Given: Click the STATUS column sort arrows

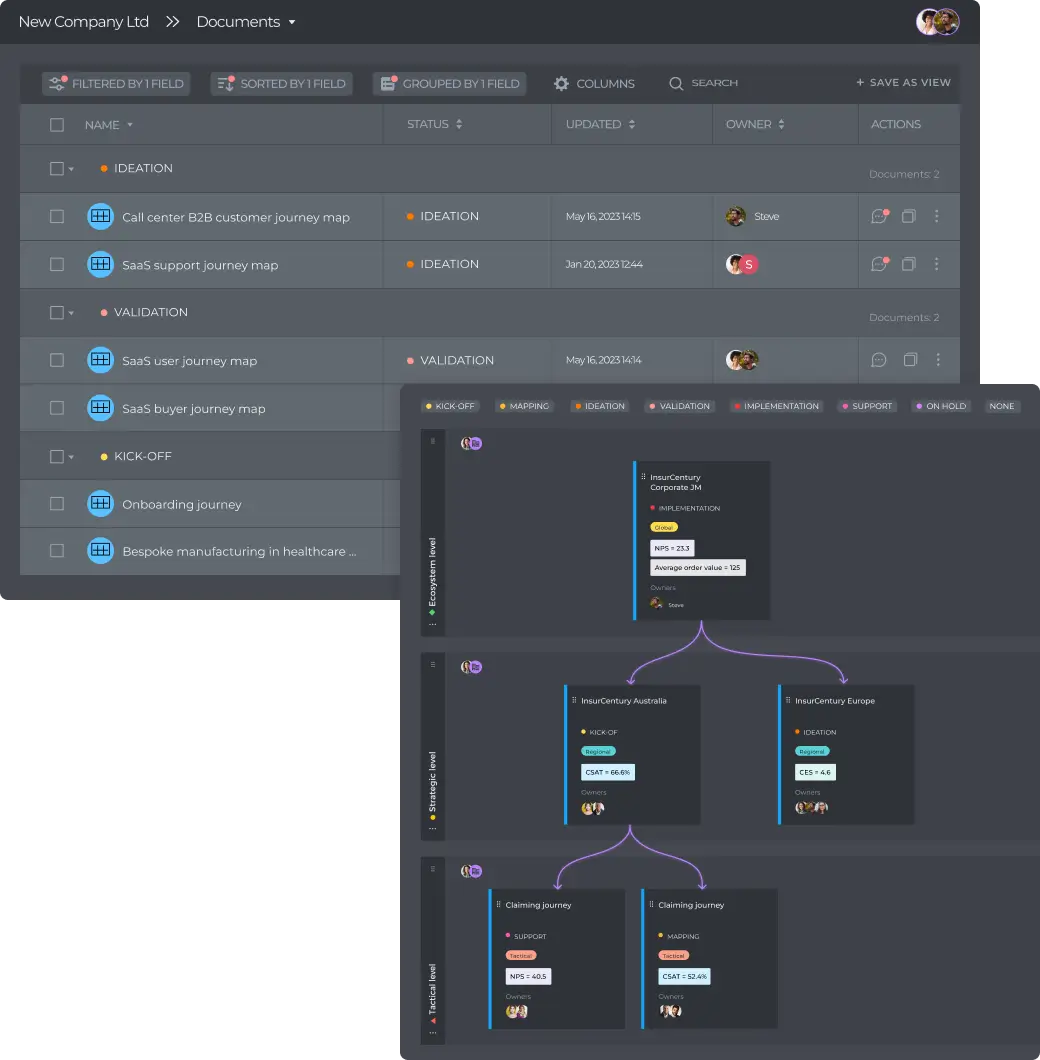Looking at the screenshot, I should 459,124.
